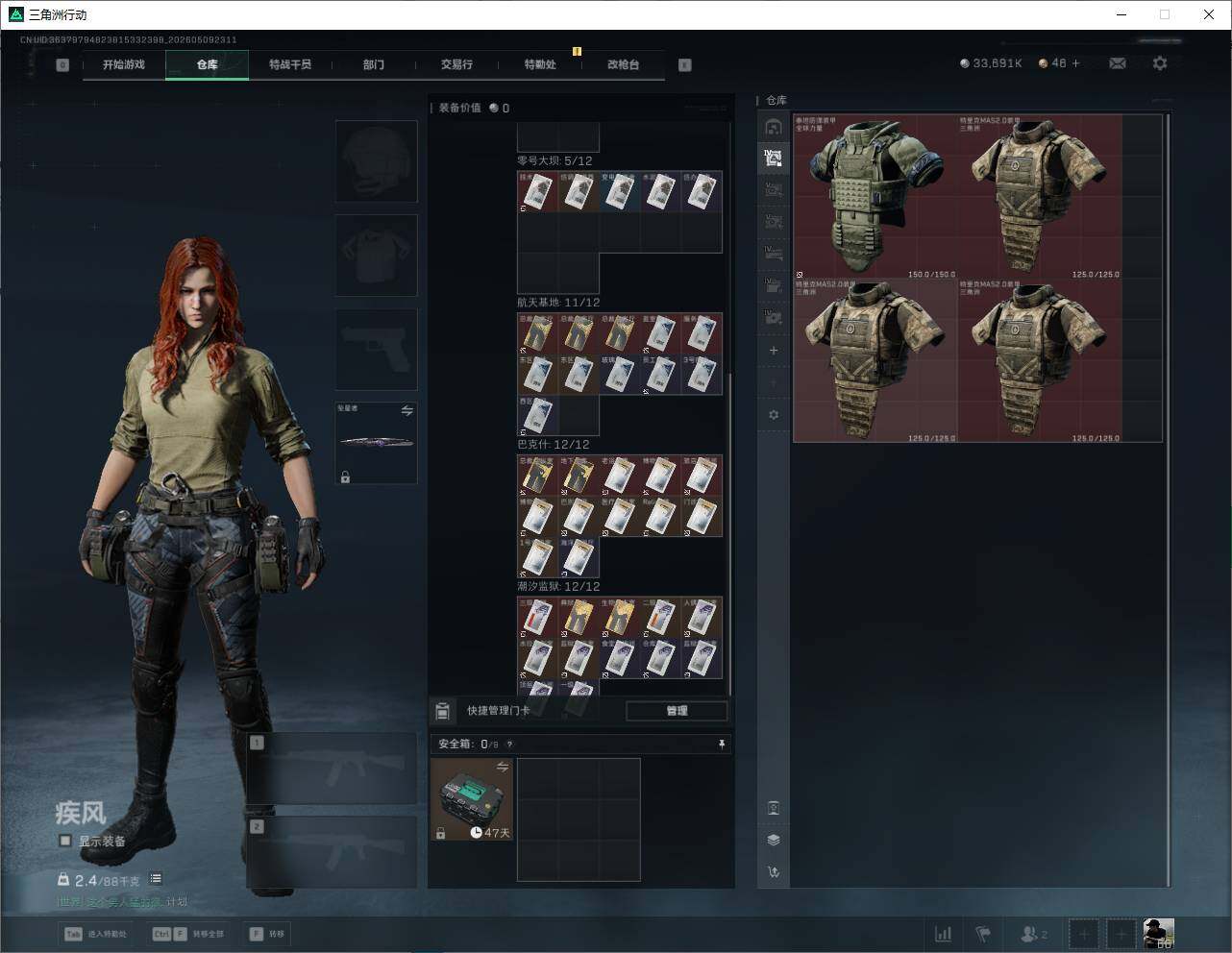Click first keycard under 航天基地

coord(538,333)
